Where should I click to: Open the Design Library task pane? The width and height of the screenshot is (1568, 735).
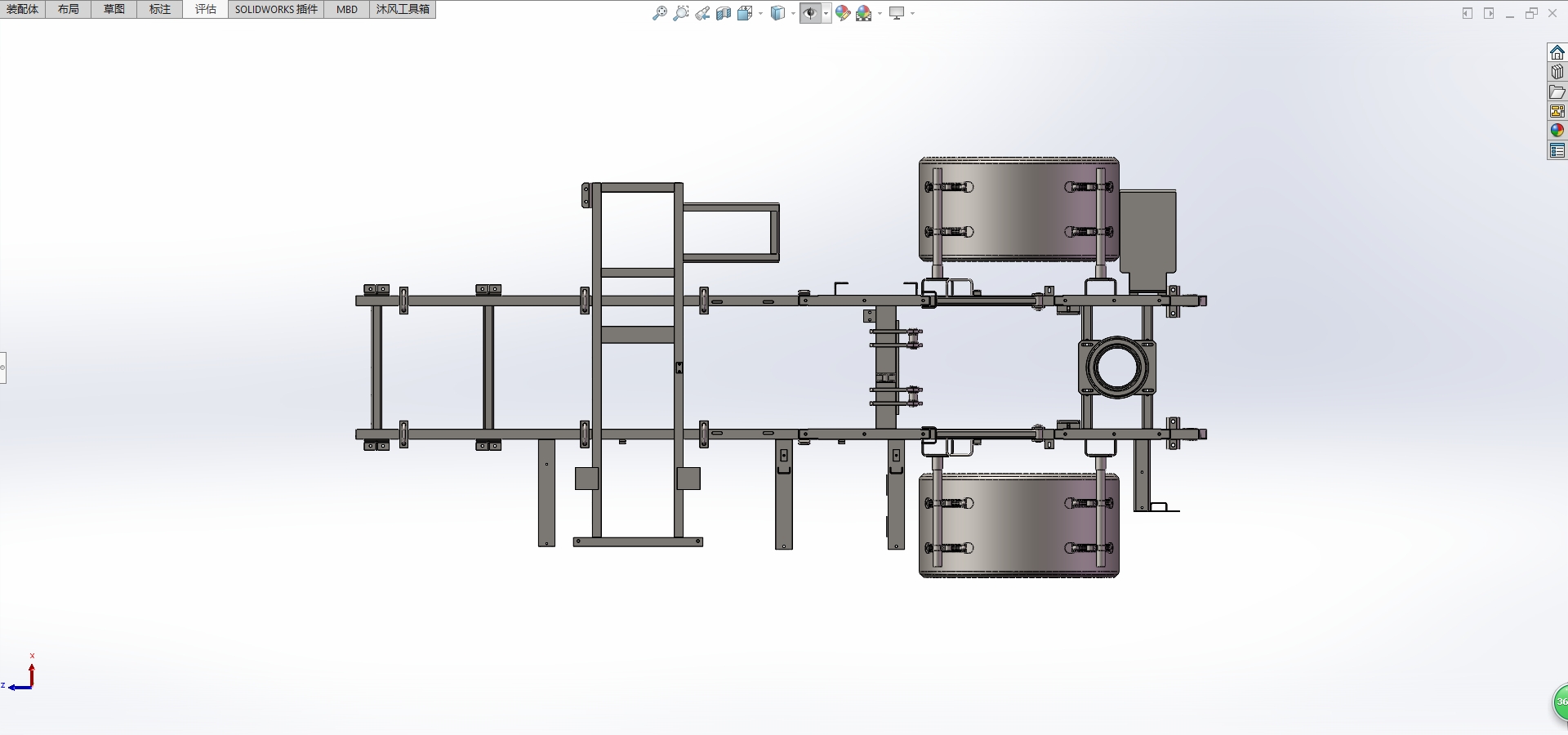pyautogui.click(x=1557, y=72)
